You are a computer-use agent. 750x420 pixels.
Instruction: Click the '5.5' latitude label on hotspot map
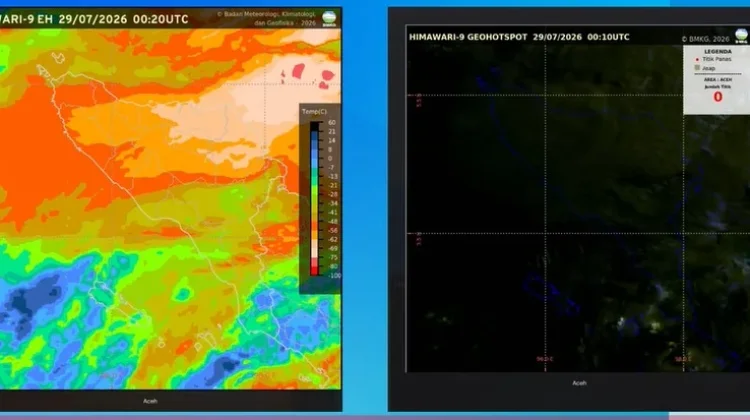click(x=419, y=100)
